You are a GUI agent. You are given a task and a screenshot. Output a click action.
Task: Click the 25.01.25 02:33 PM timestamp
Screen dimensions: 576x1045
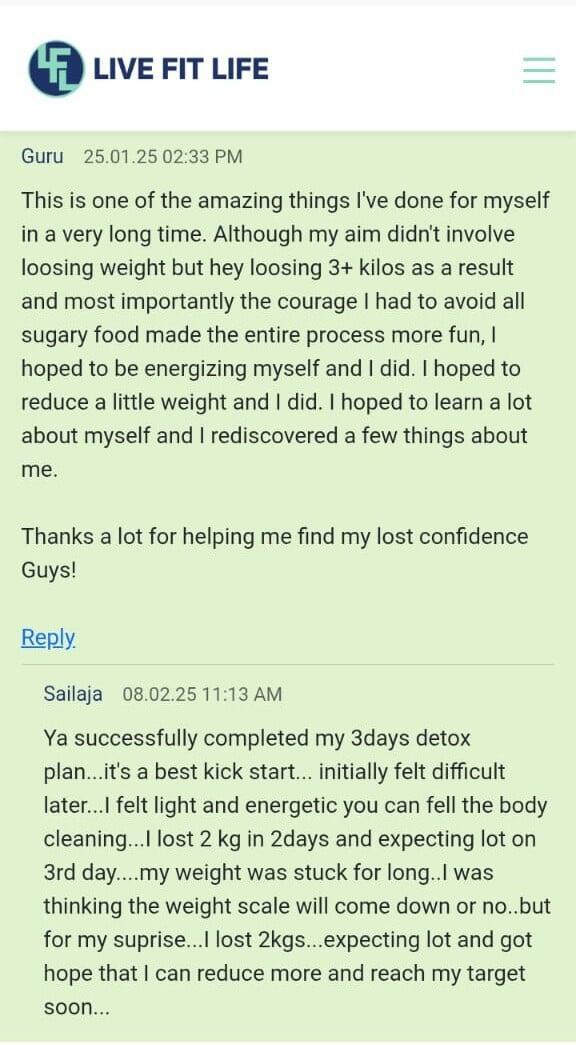[x=163, y=157]
